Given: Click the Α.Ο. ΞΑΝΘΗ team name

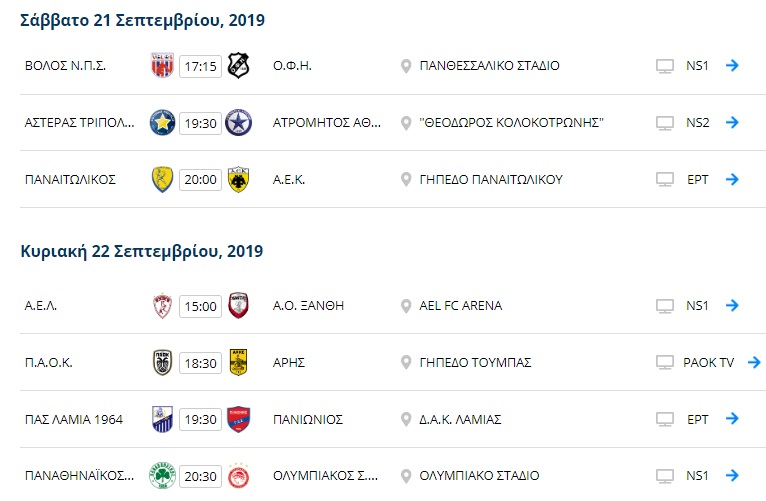Looking at the screenshot, I should pyautogui.click(x=308, y=306).
